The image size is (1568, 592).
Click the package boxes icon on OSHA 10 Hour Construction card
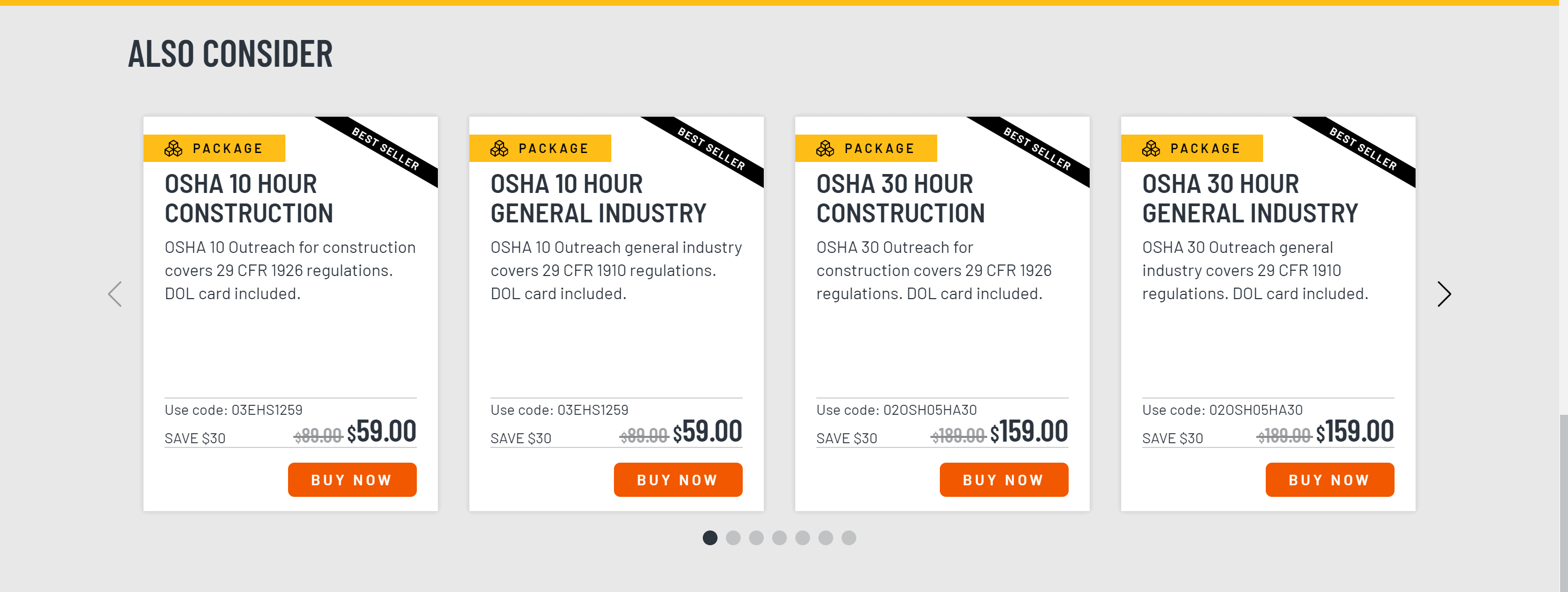[173, 148]
